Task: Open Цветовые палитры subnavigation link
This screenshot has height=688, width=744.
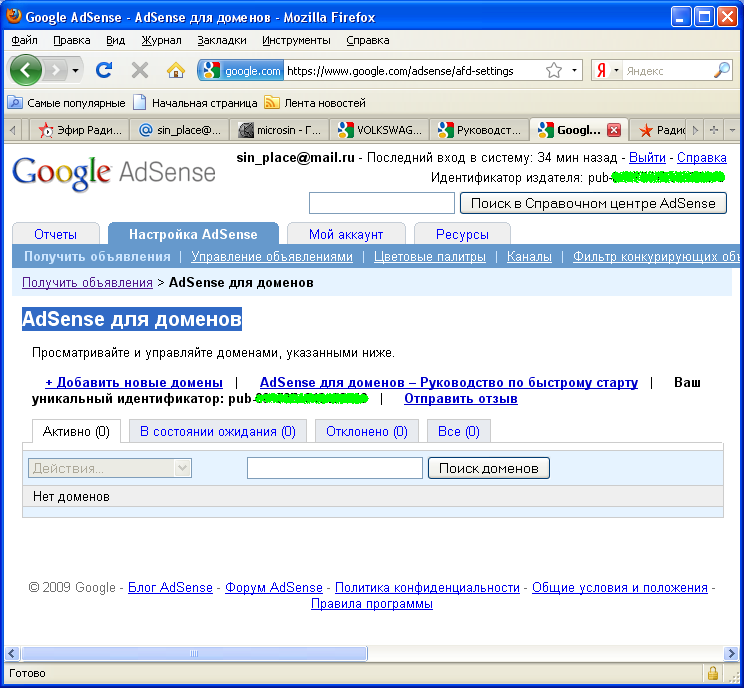Action: pos(430,256)
